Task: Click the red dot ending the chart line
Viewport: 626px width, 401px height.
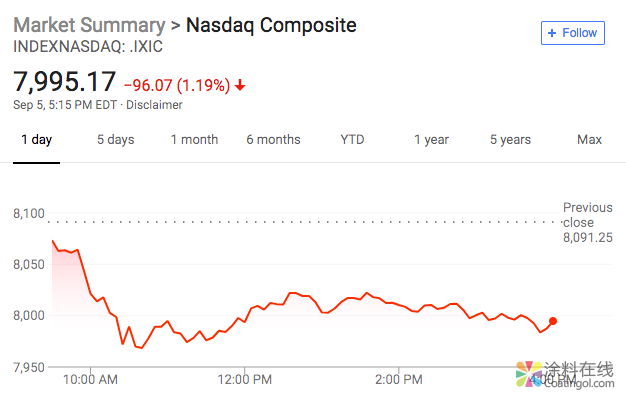Action: click(553, 321)
